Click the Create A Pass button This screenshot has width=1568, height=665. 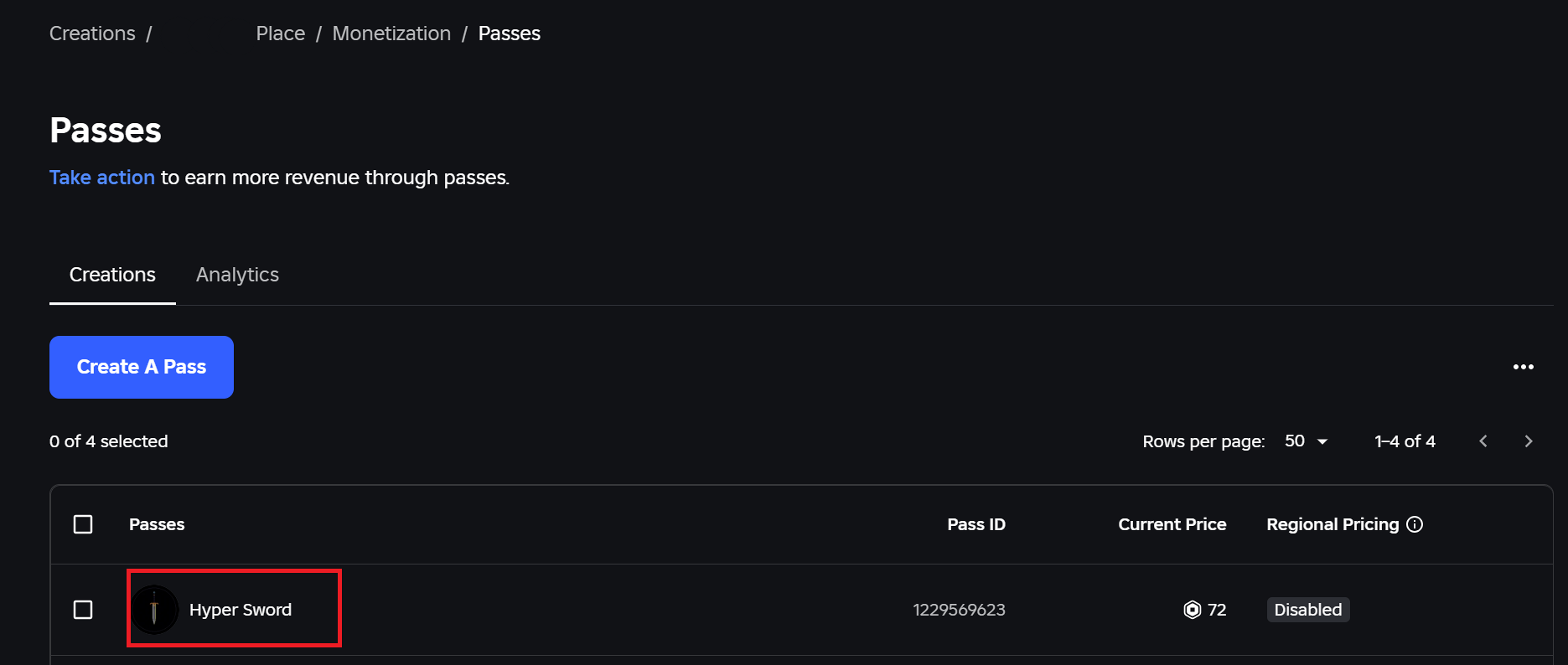[142, 367]
